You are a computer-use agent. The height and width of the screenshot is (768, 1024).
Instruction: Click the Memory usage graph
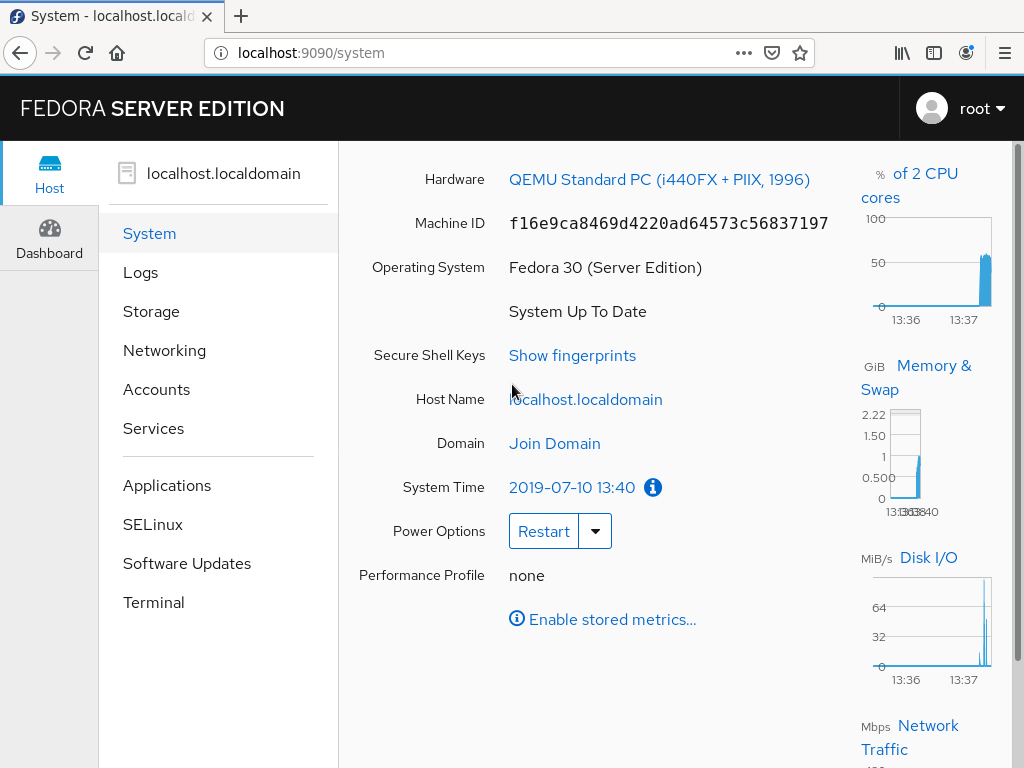pyautogui.click(x=905, y=455)
